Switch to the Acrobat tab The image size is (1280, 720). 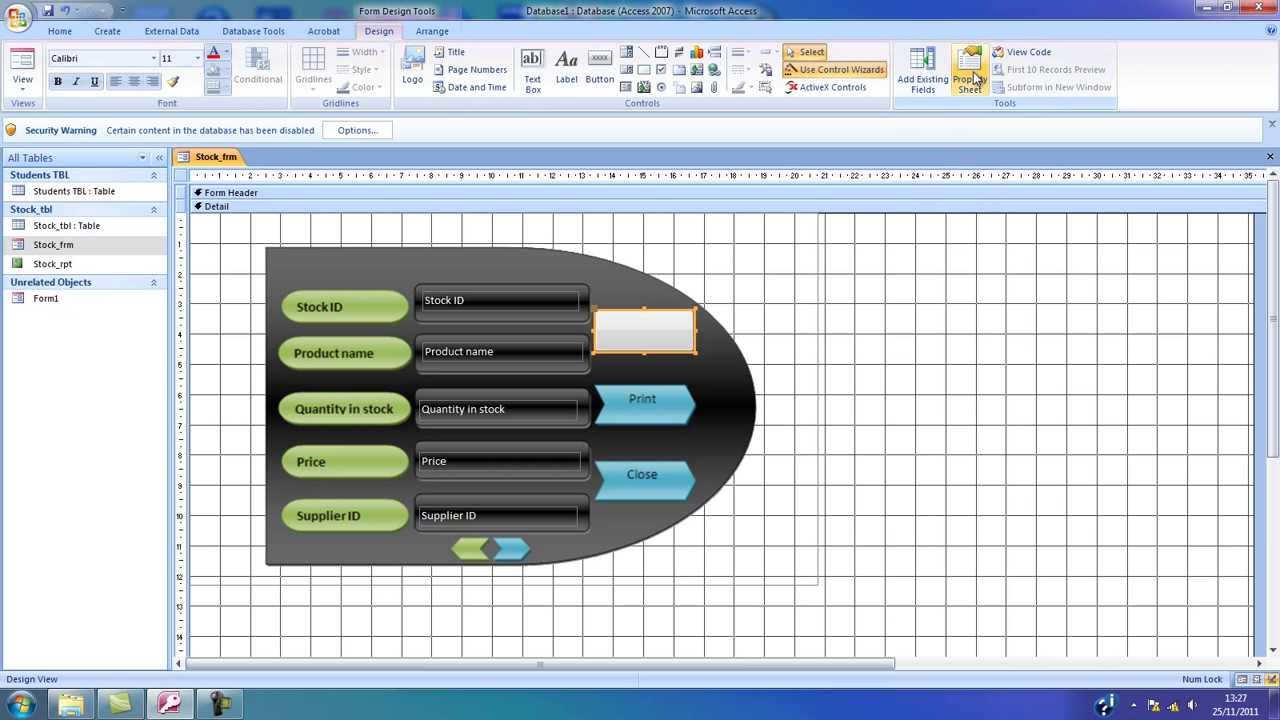pos(323,31)
